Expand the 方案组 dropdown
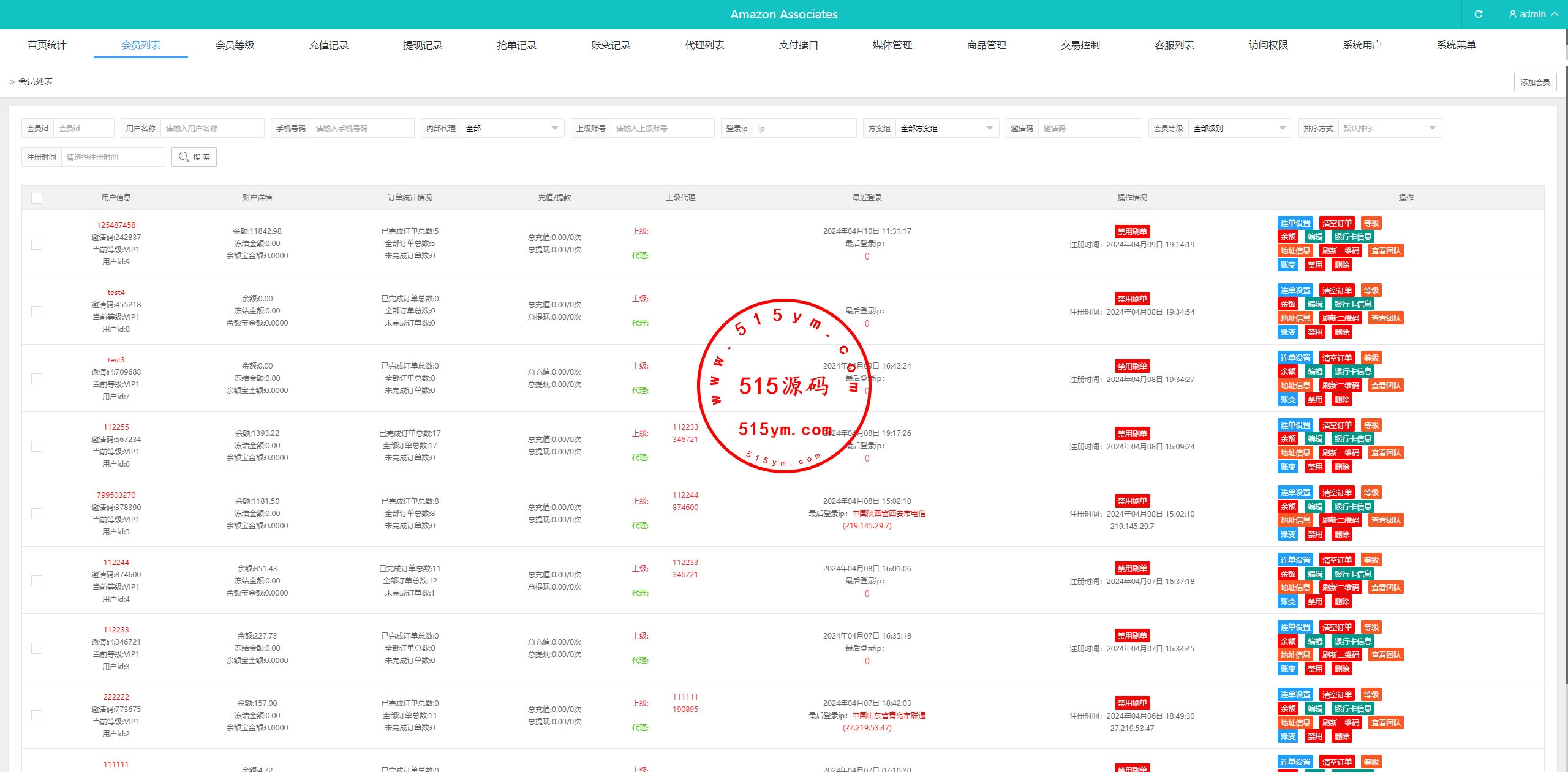1568x772 pixels. tap(946, 128)
